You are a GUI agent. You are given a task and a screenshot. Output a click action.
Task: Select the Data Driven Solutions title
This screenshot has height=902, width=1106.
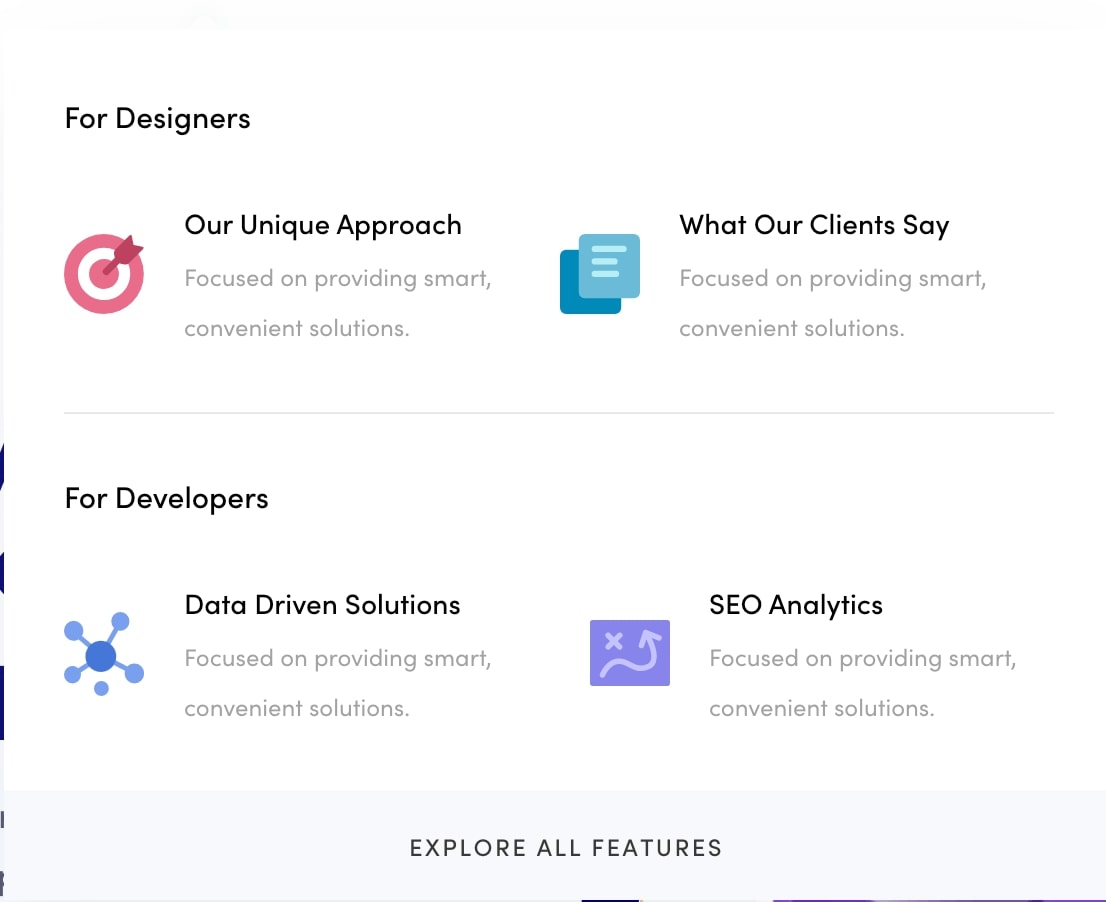[x=322, y=605]
